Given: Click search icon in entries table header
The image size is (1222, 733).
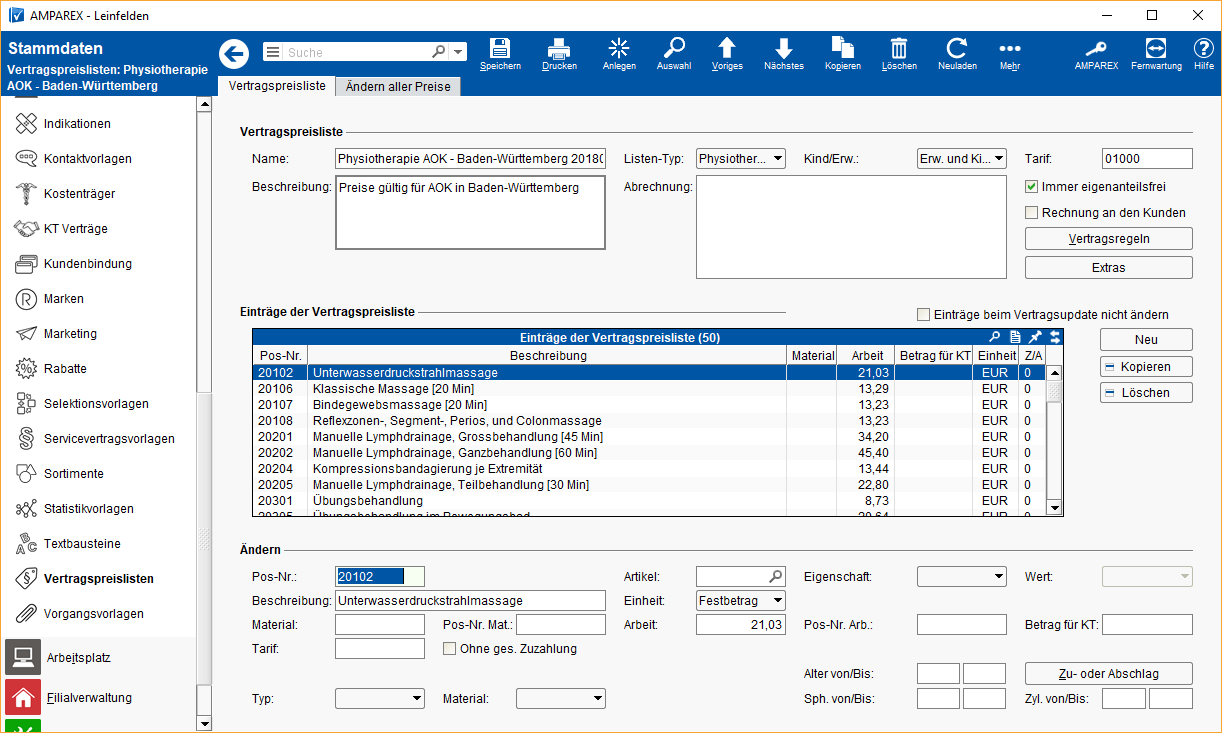Looking at the screenshot, I should pos(995,338).
